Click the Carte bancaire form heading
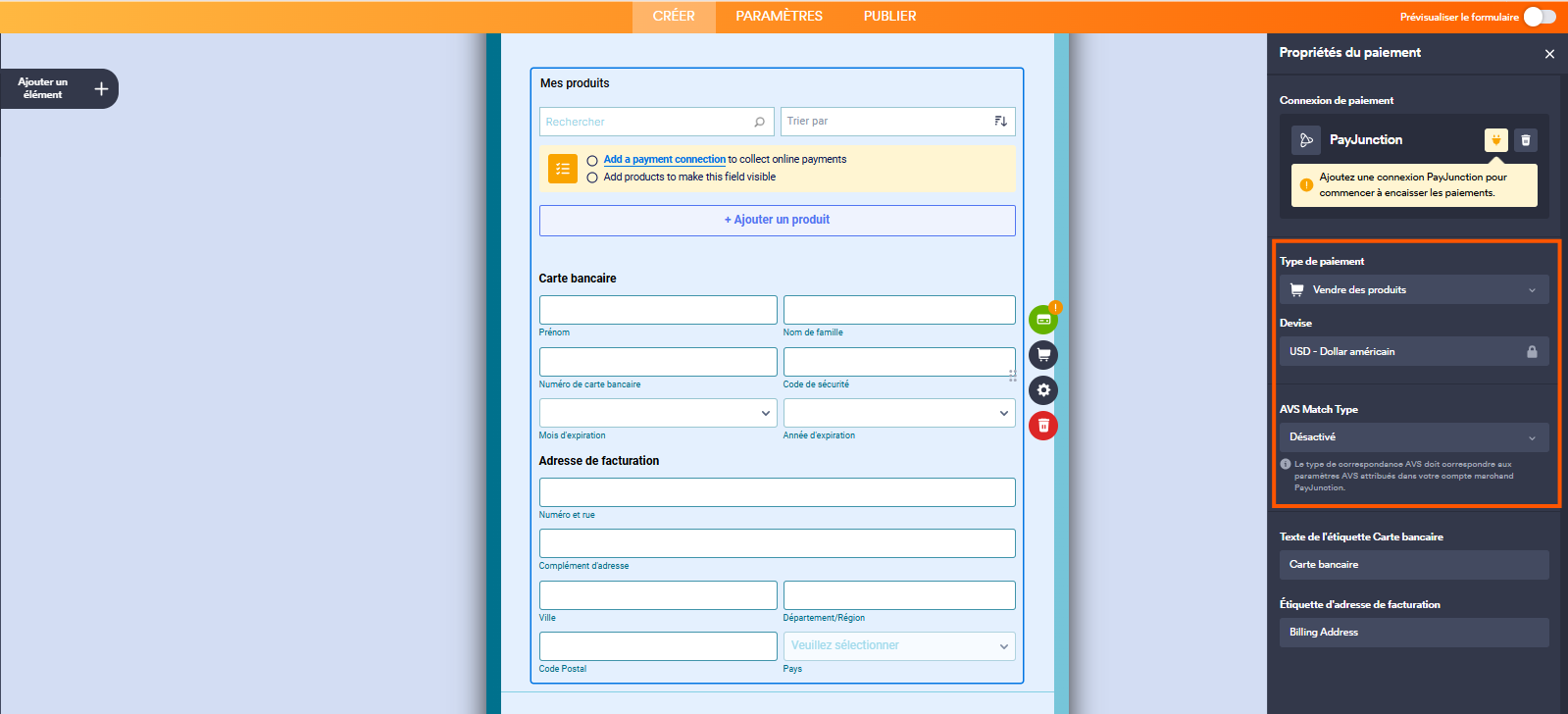 [x=578, y=279]
